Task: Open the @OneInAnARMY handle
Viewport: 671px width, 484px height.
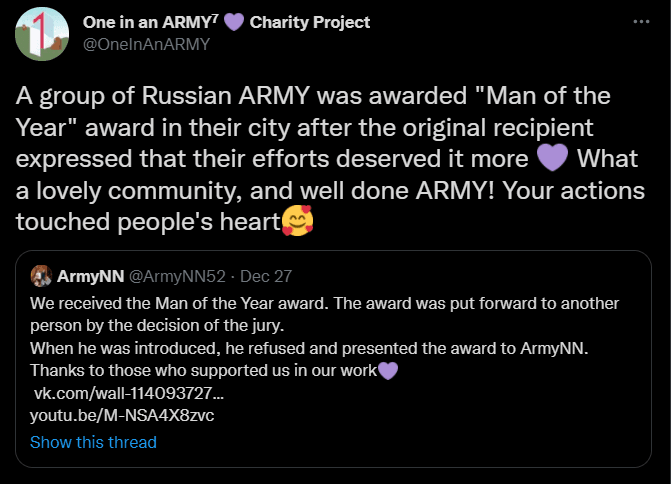Action: [146, 44]
